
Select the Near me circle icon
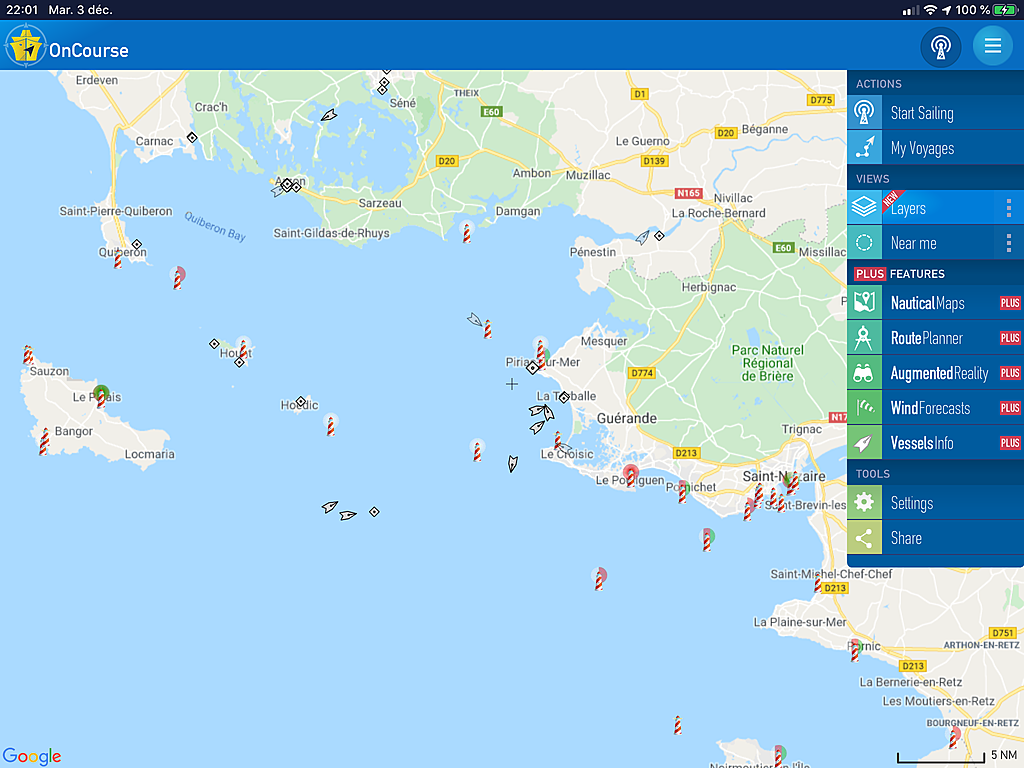coord(864,243)
